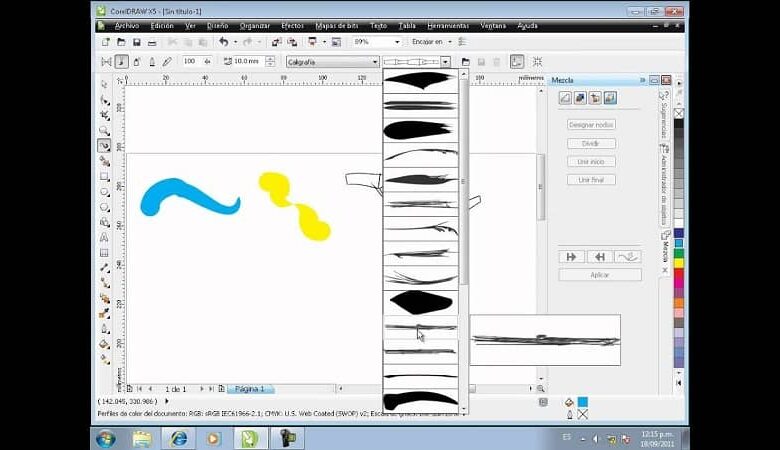Open the Mapas de bits menu

[x=337, y=26]
